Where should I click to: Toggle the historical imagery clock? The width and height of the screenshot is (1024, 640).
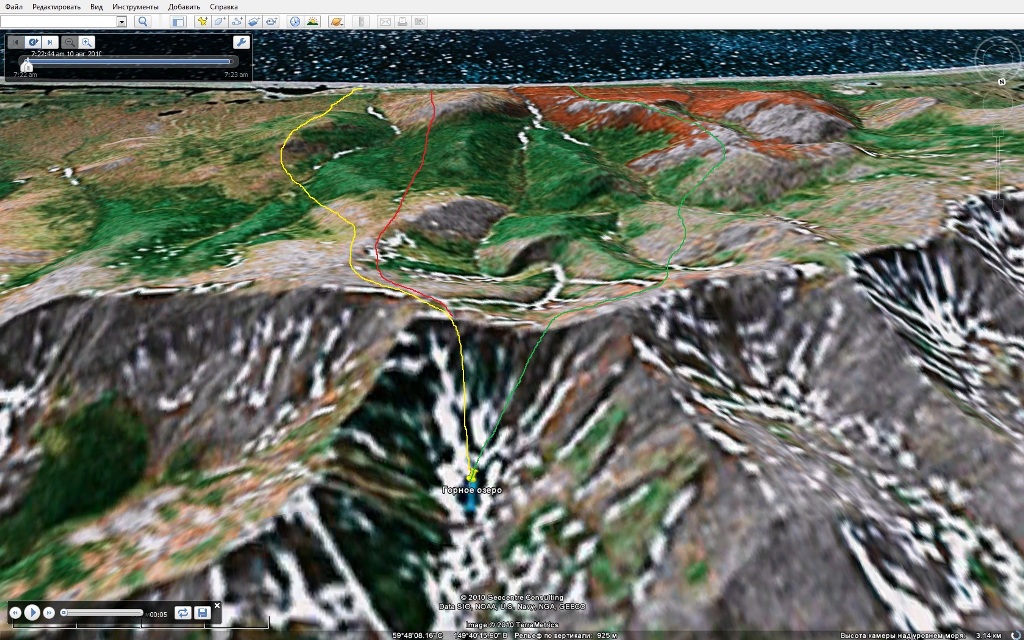pyautogui.click(x=296, y=21)
